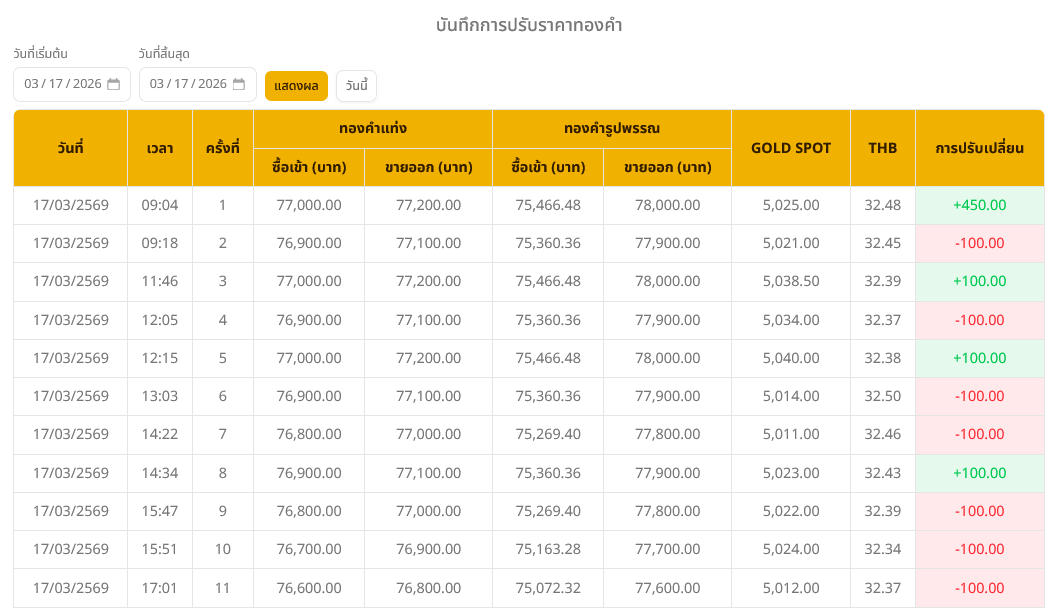
Task: Open calendar picker for end date
Action: coord(239,84)
